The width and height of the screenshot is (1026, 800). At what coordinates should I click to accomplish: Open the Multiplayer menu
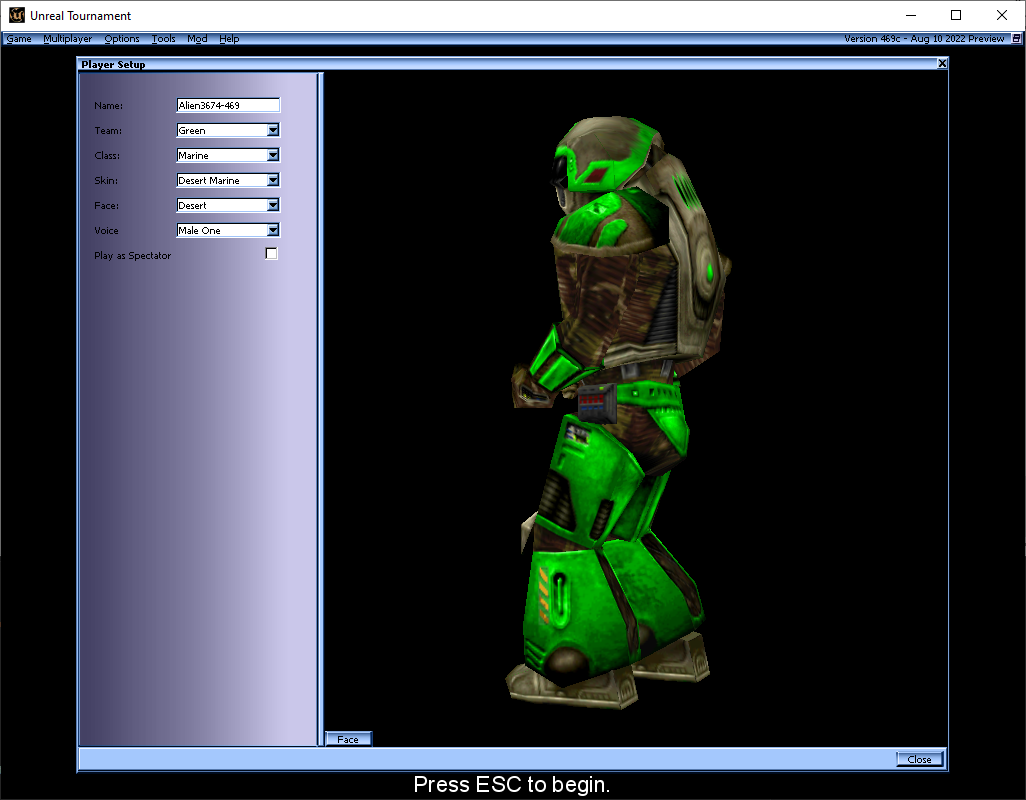(x=67, y=39)
